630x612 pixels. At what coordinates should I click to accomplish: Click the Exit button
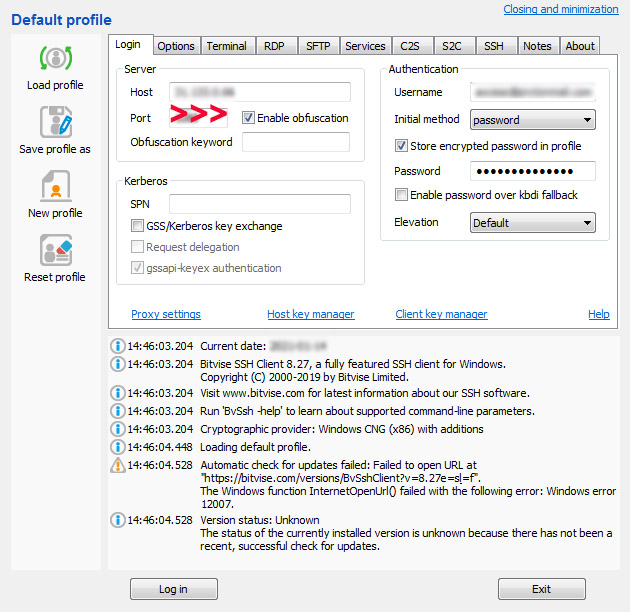point(542,589)
